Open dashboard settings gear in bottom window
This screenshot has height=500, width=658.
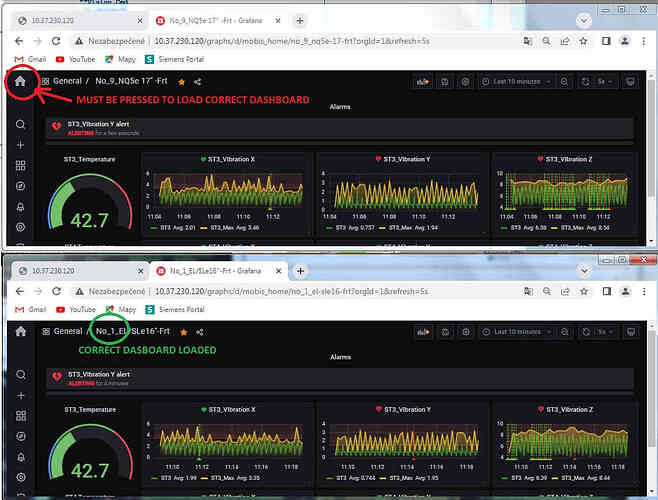[466, 332]
